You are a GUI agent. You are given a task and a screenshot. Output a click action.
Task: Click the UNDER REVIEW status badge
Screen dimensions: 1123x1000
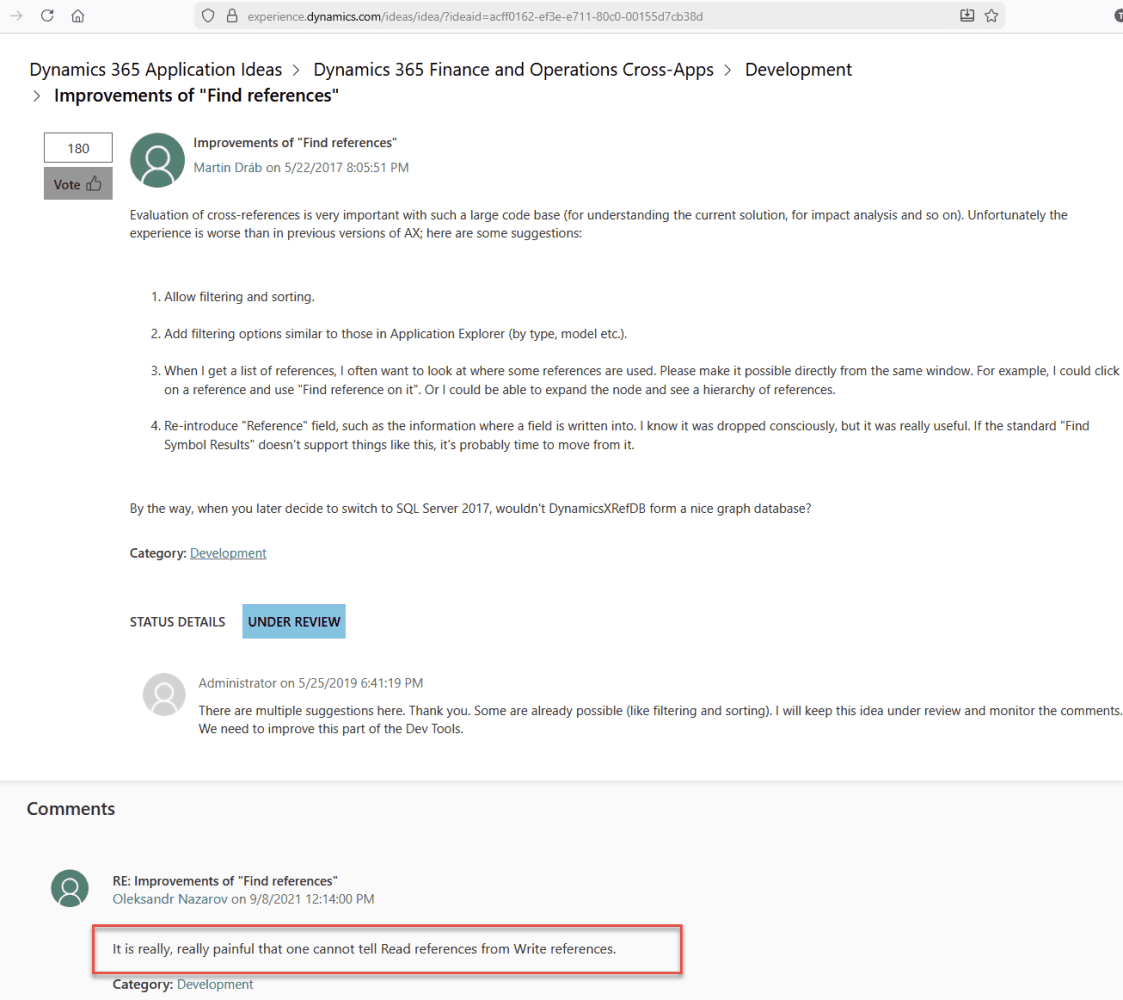[x=294, y=621]
